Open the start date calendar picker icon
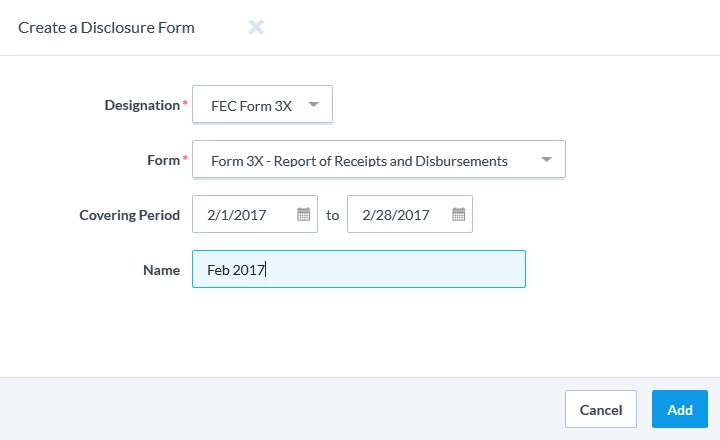The image size is (720, 440). [304, 214]
